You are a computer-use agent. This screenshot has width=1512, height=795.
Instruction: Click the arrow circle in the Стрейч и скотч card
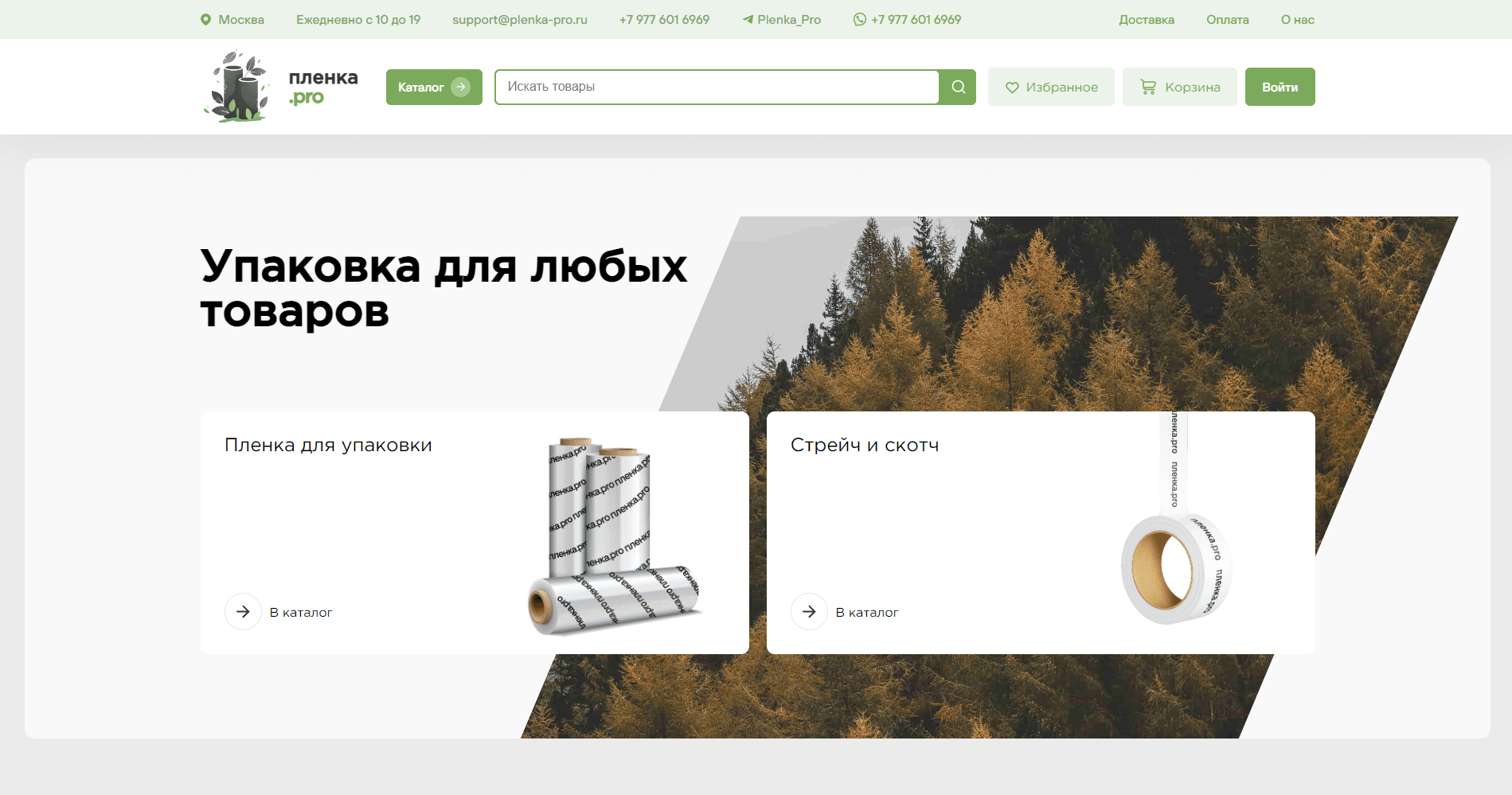coord(809,611)
